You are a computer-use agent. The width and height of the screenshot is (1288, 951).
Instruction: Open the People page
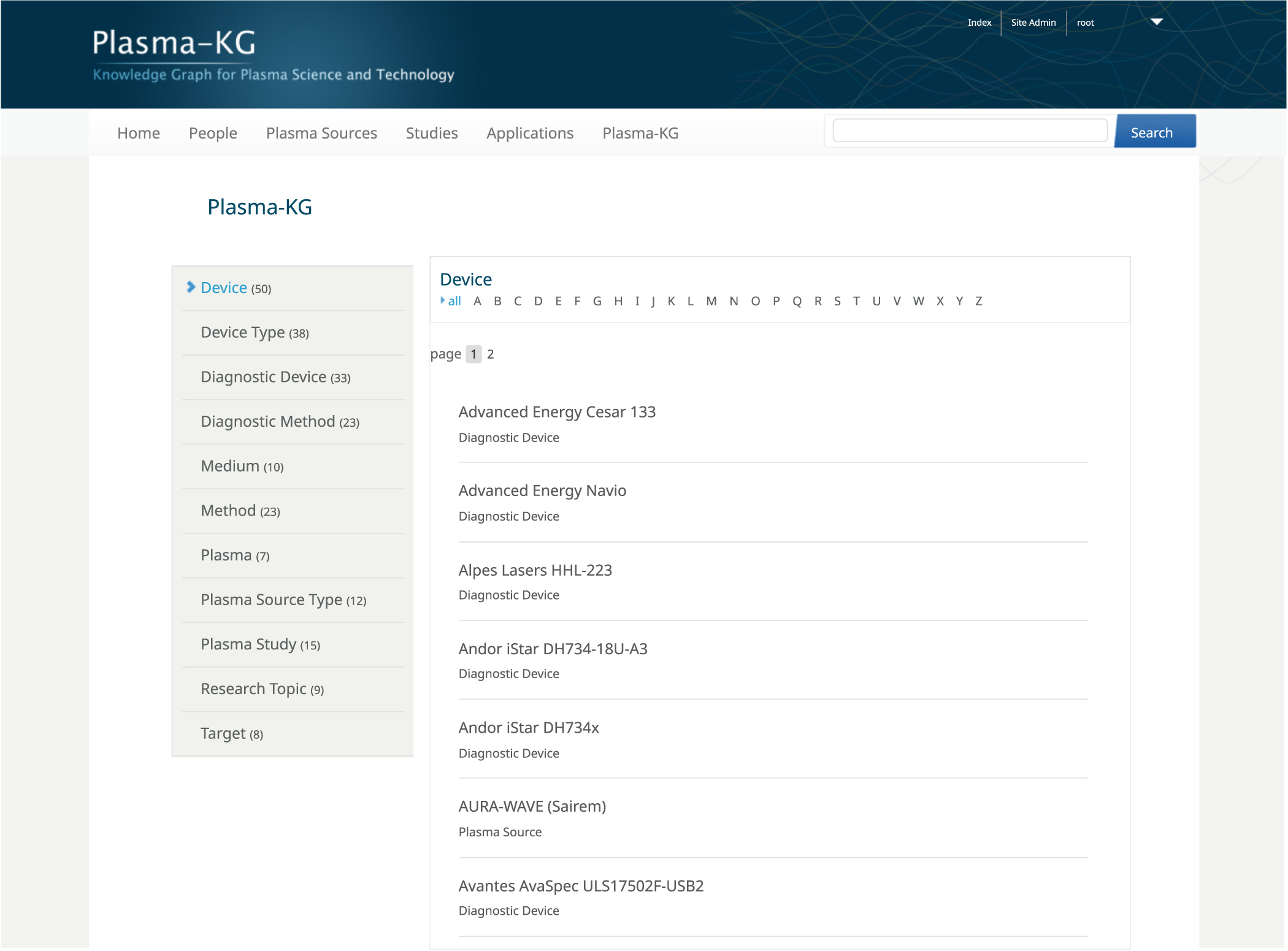(213, 133)
